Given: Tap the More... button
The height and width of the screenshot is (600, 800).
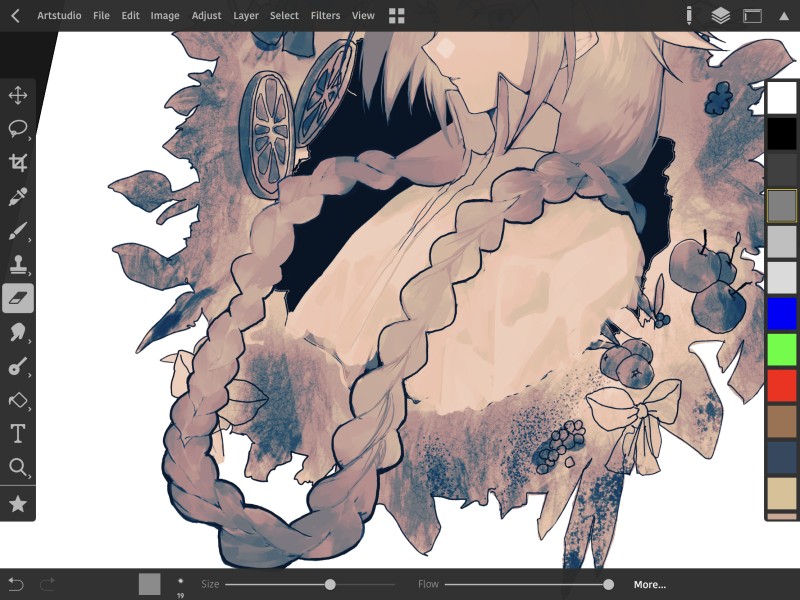Looking at the screenshot, I should (649, 585).
